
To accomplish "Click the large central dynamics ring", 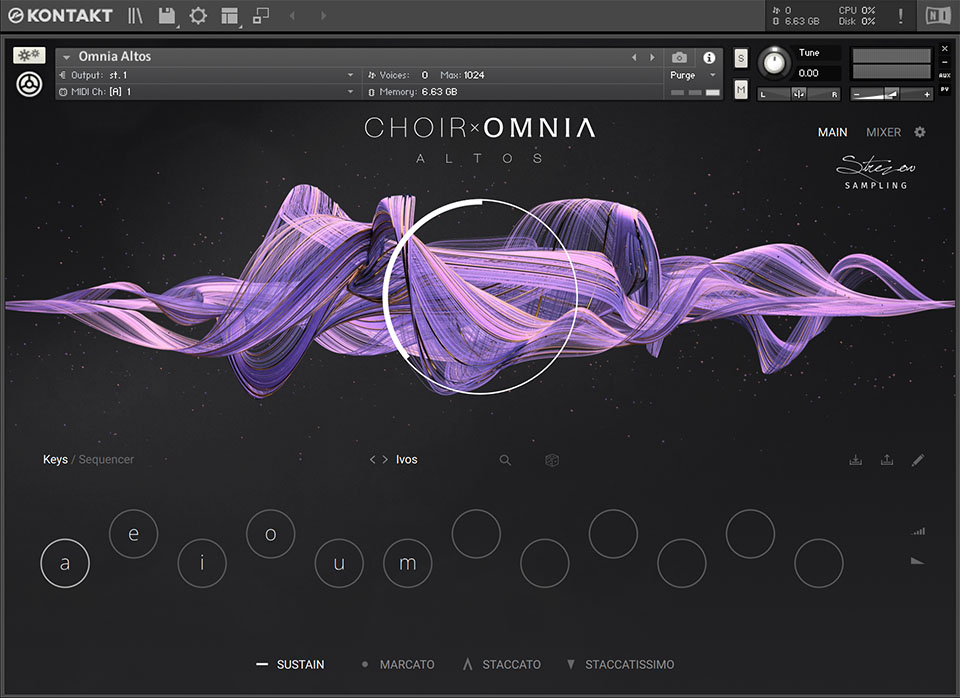I will click(x=481, y=297).
